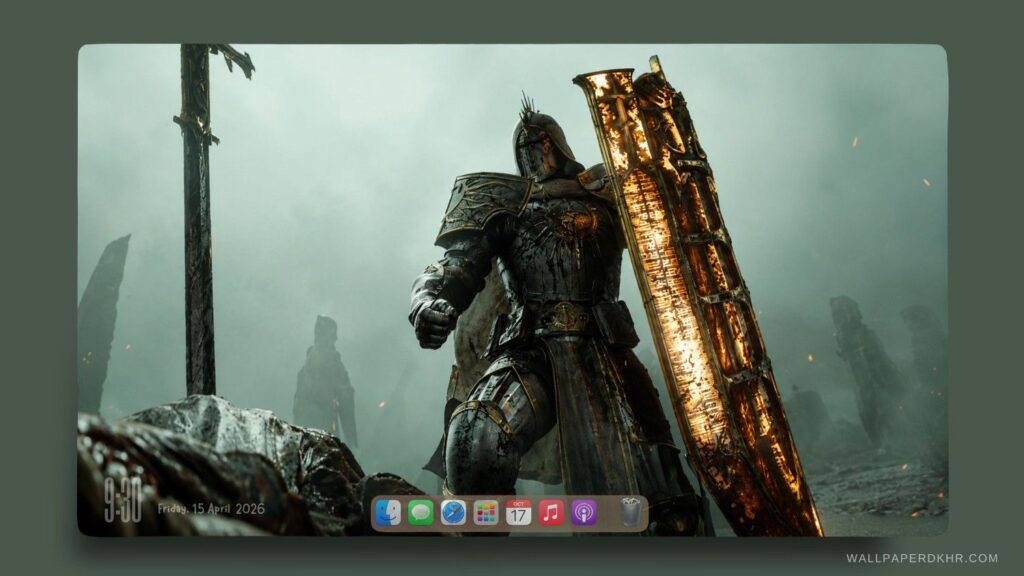Launch the Messages app in dock
Viewport: 1024px width, 576px height.
421,513
